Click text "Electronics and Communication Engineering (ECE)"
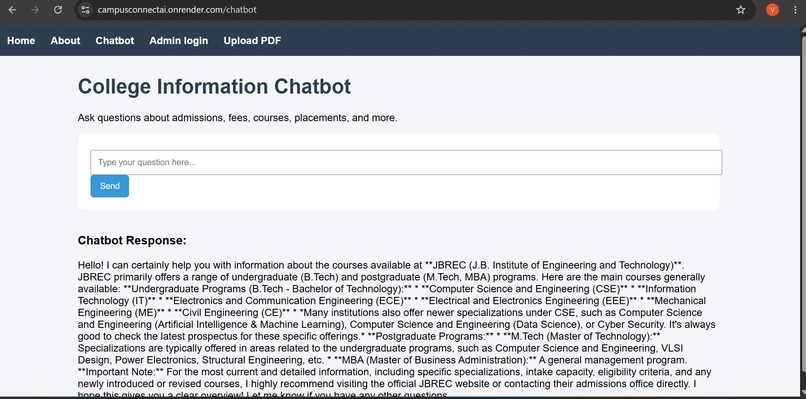The width and height of the screenshot is (806, 399). point(288,301)
